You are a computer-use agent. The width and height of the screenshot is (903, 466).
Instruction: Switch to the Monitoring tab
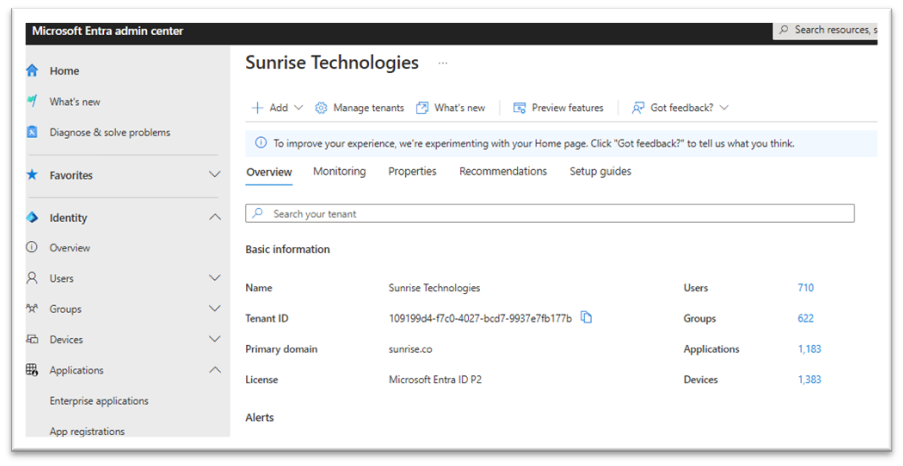pos(339,171)
